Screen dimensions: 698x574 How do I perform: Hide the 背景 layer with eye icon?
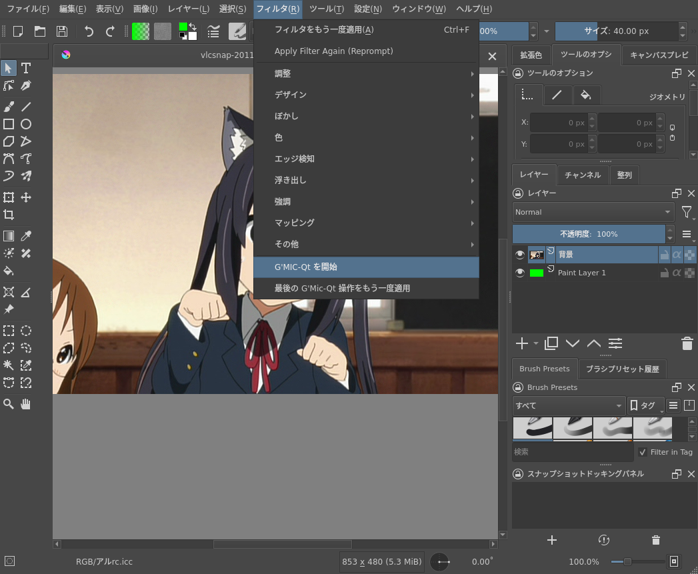pyautogui.click(x=519, y=255)
